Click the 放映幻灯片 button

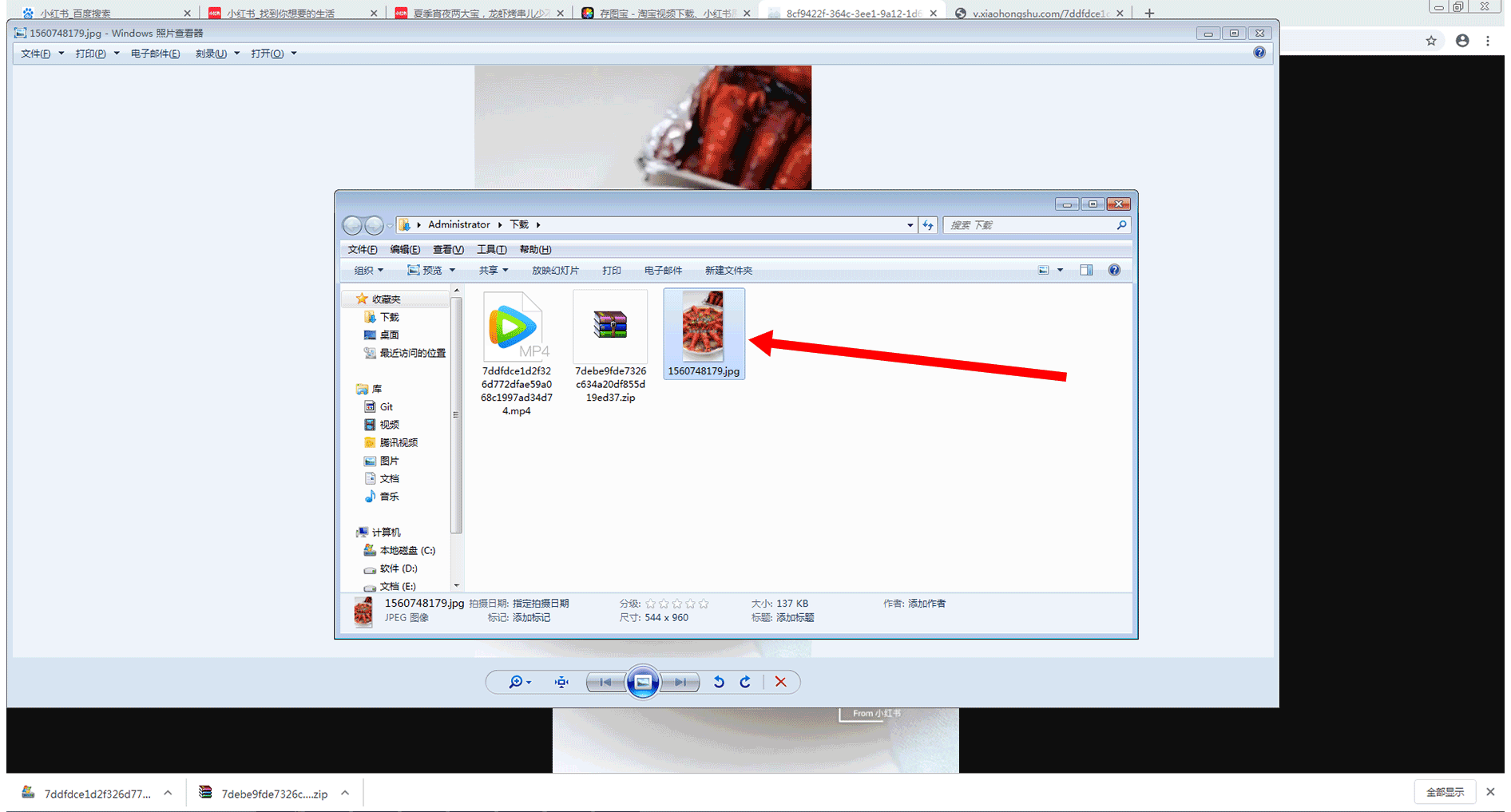pyautogui.click(x=555, y=271)
